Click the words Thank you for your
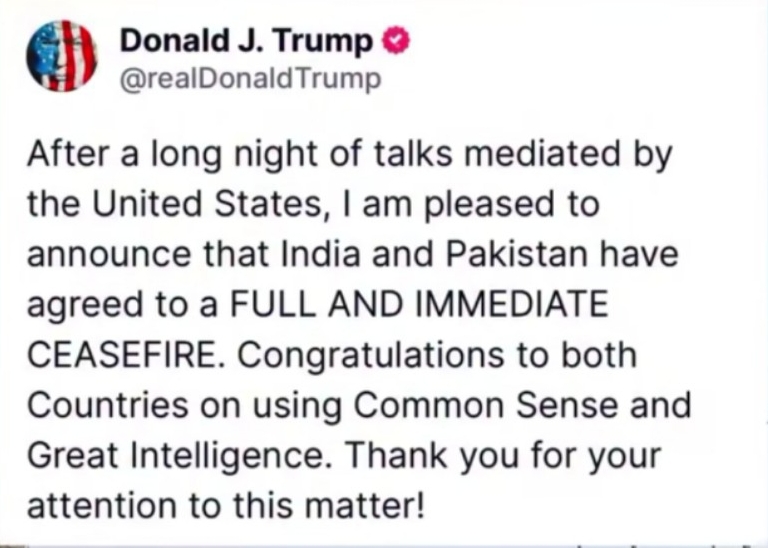This screenshot has width=768, height=548. (504, 456)
